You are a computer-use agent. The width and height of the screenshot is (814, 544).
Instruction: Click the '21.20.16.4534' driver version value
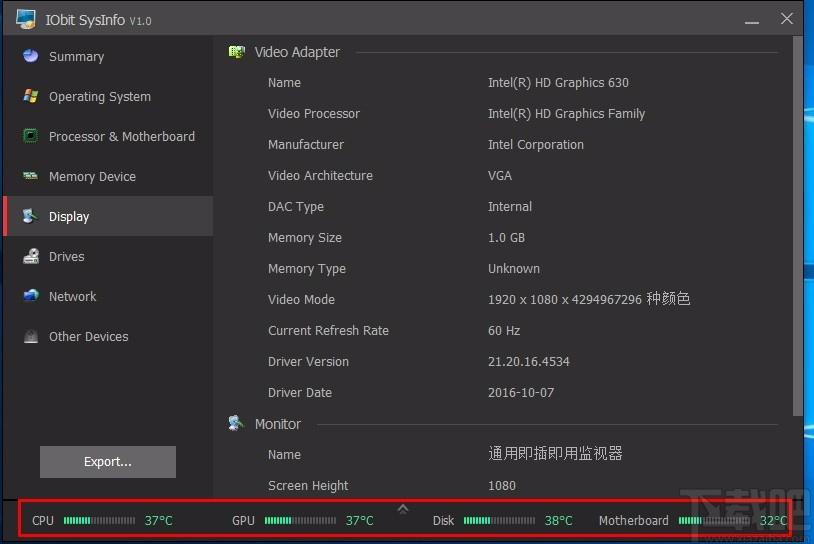coord(528,361)
